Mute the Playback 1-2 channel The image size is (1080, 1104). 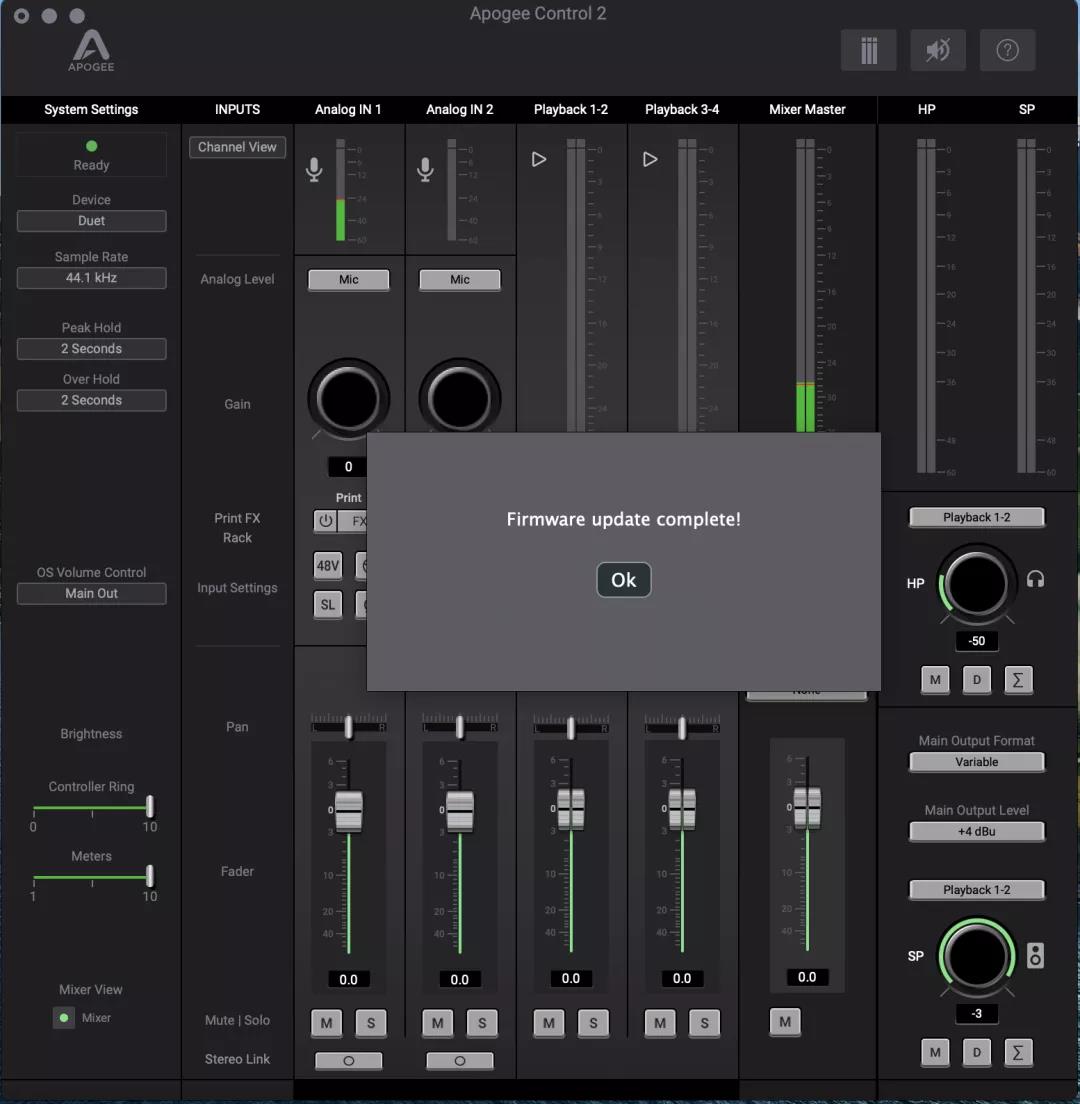point(549,1023)
